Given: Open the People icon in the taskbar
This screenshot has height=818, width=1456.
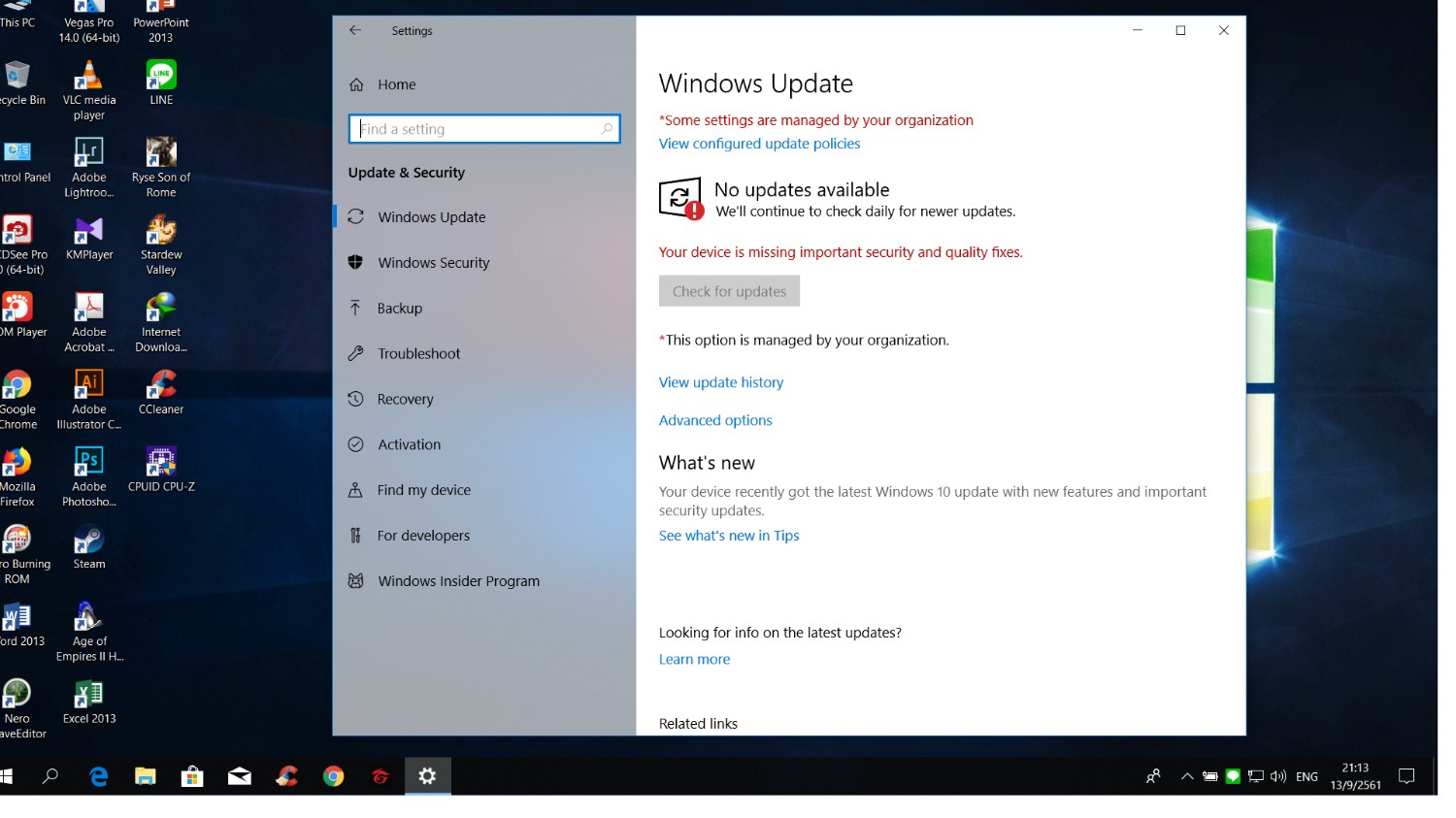Looking at the screenshot, I should click(1153, 776).
